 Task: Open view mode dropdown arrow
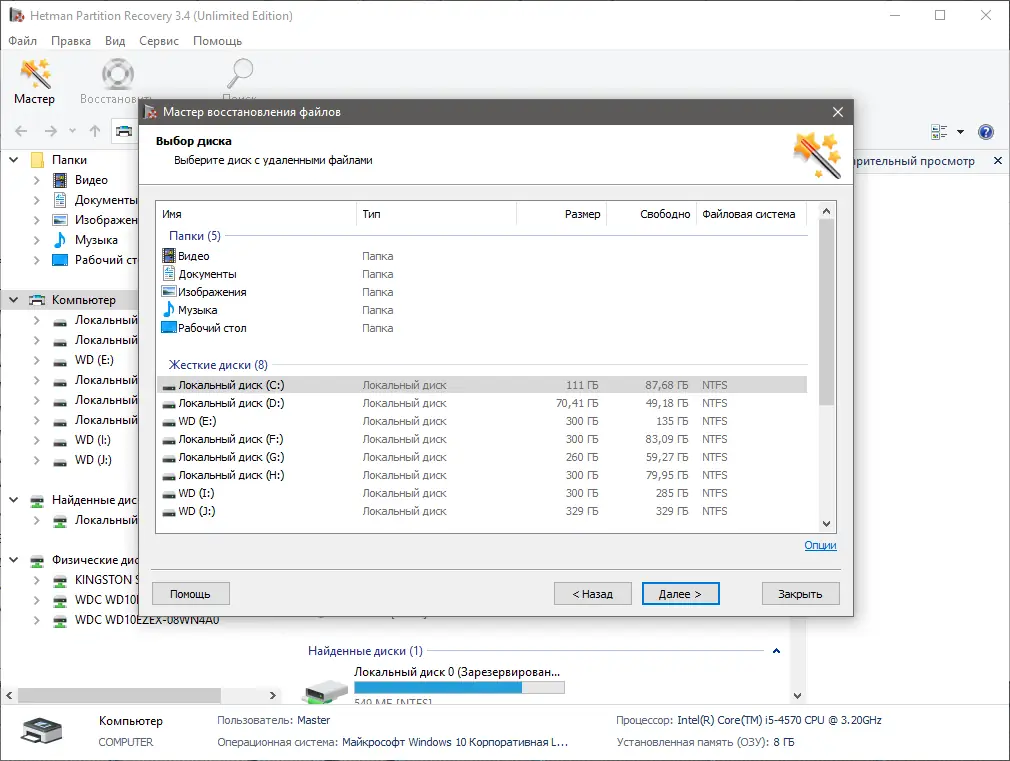click(960, 132)
